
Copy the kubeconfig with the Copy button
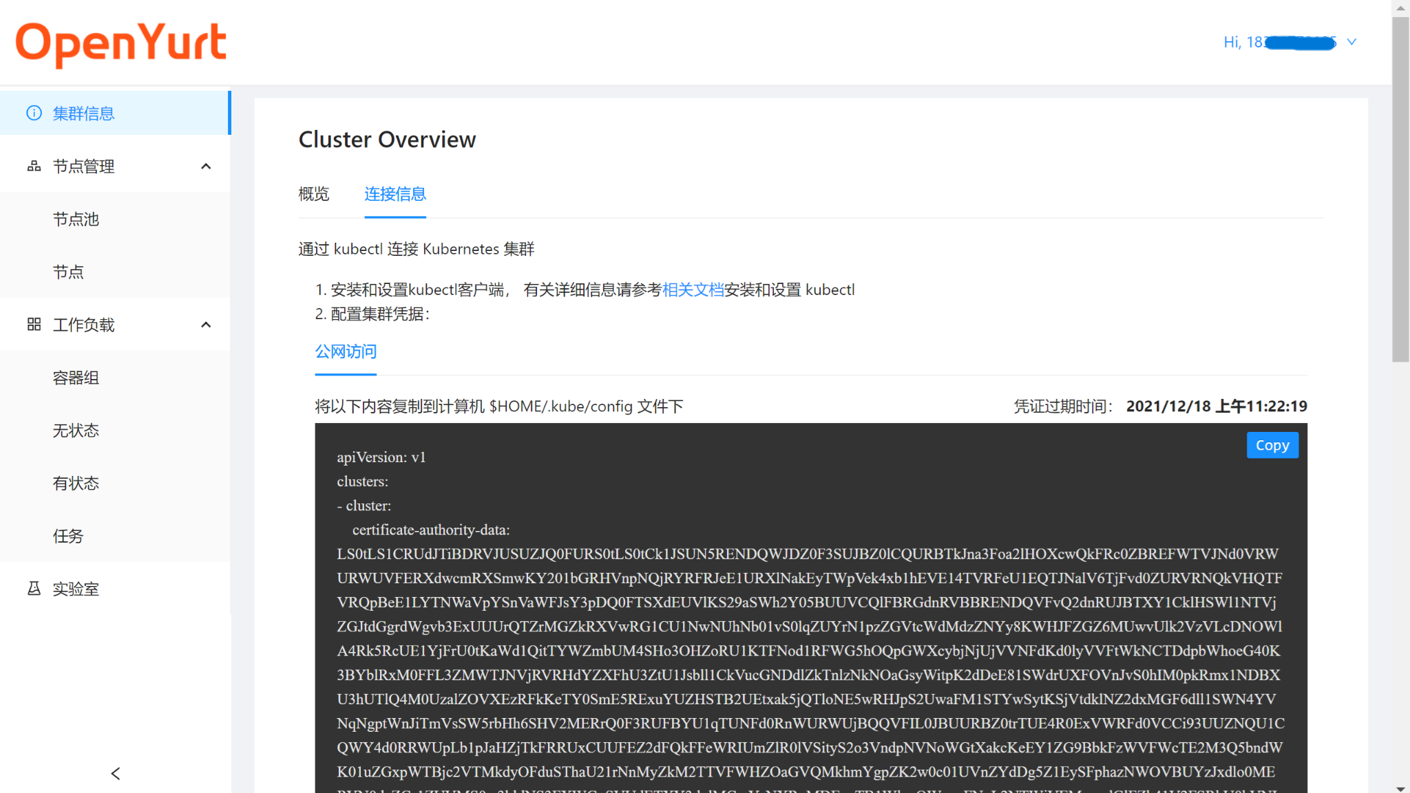pyautogui.click(x=1272, y=445)
